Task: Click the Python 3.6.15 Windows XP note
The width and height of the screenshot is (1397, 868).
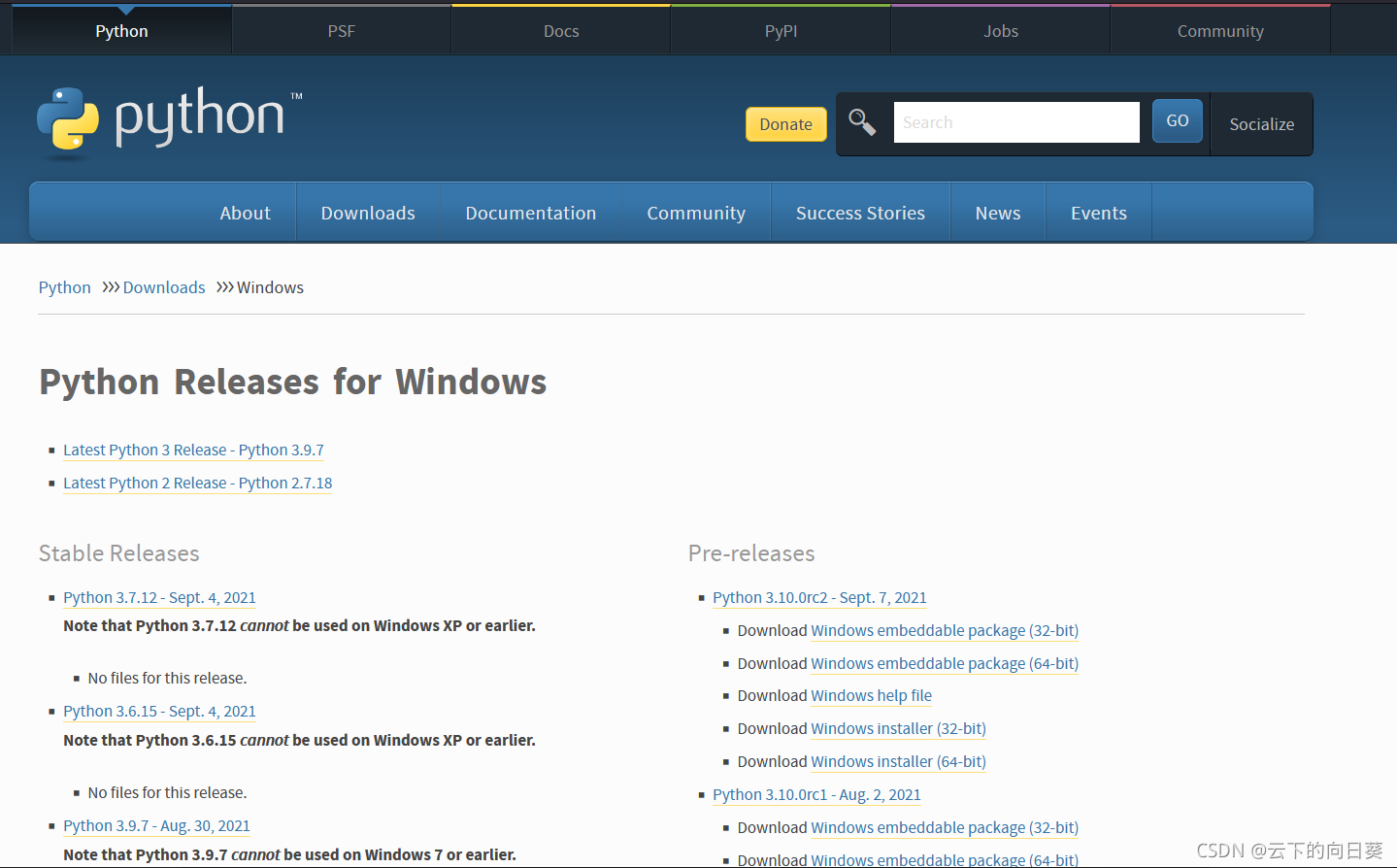Action: [x=299, y=740]
